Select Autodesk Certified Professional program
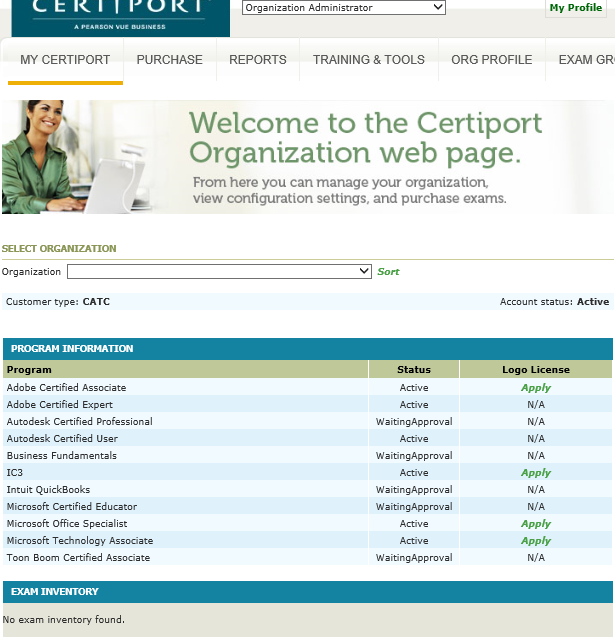The width and height of the screenshot is (615, 637). pyautogui.click(x=80, y=422)
